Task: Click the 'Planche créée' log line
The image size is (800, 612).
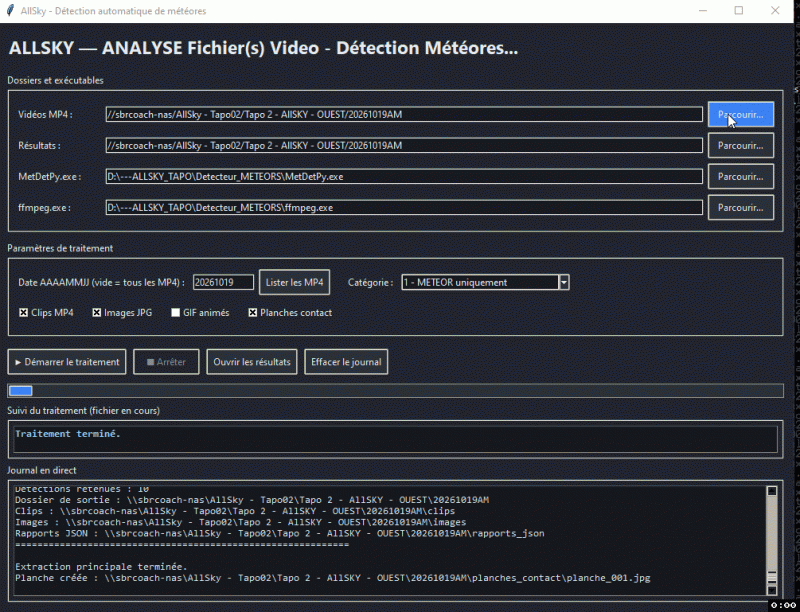Action: (x=333, y=578)
